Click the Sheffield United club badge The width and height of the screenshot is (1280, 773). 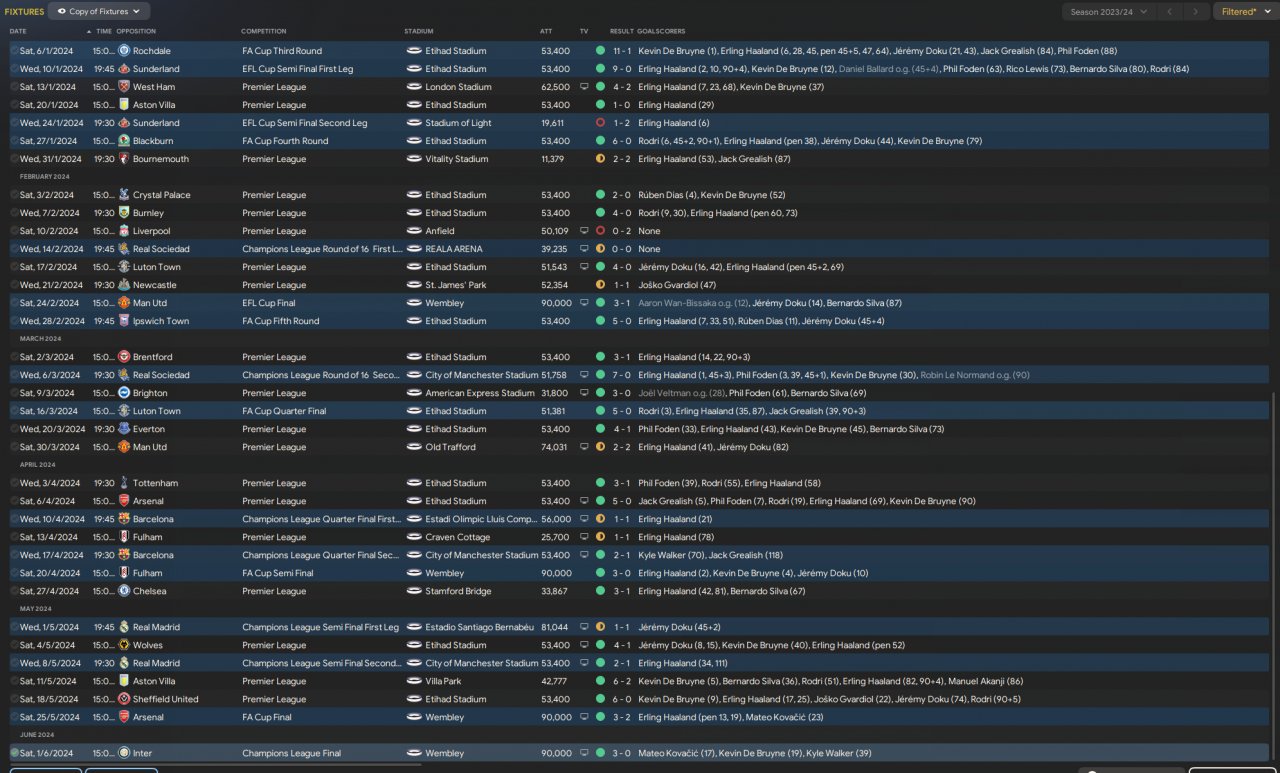(x=124, y=699)
